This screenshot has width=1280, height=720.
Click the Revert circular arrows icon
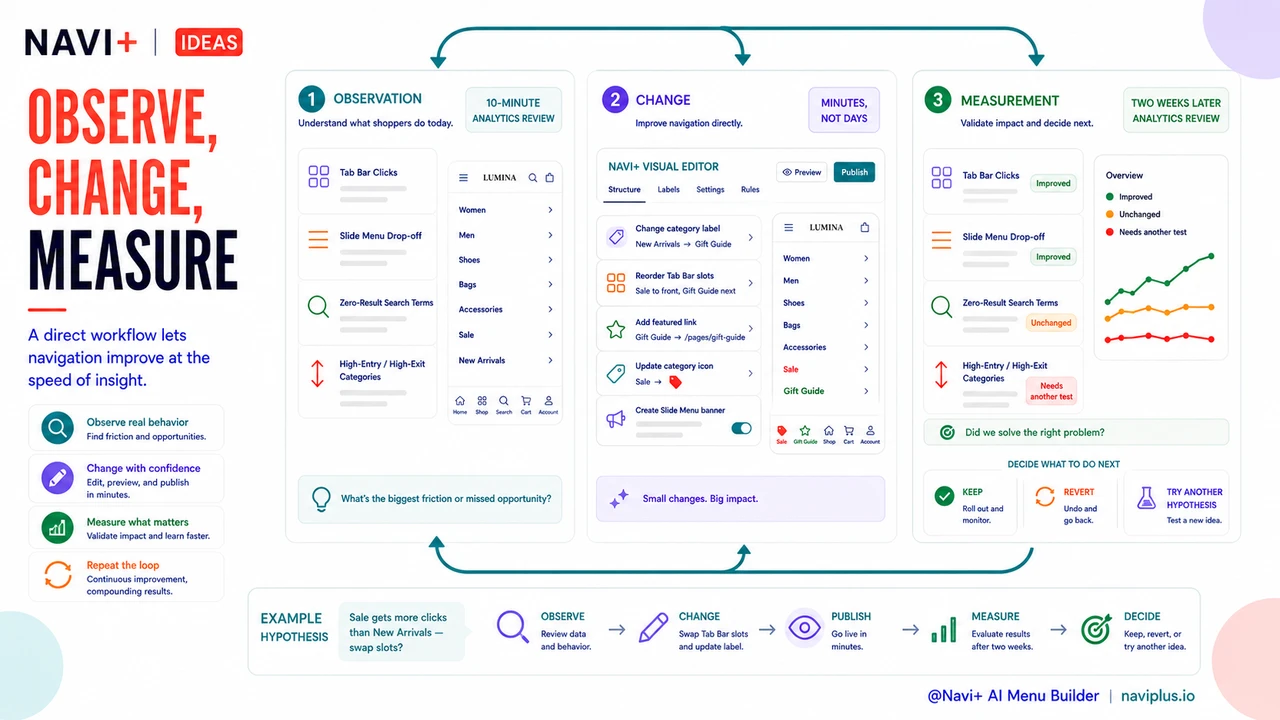tap(1045, 496)
